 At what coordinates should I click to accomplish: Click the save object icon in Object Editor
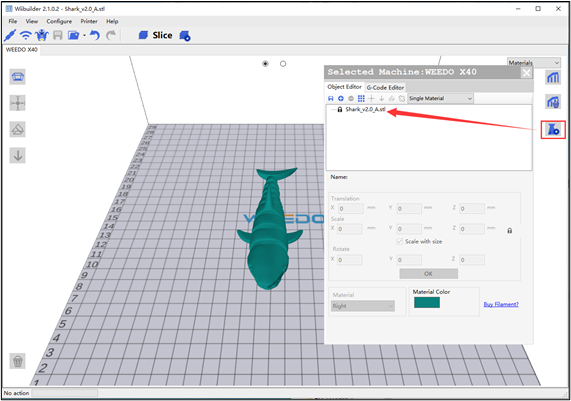(x=331, y=98)
